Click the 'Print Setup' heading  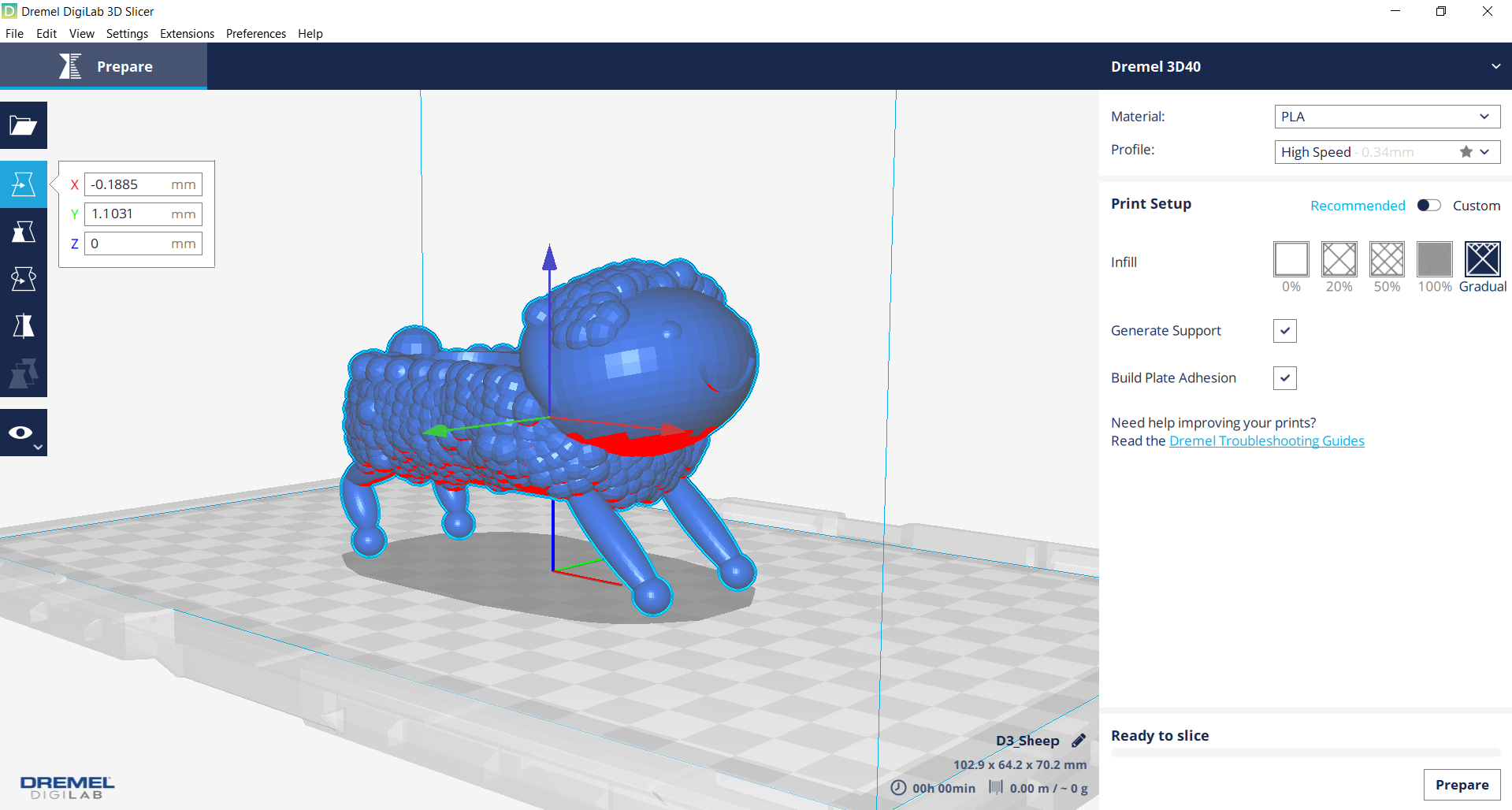1151,203
